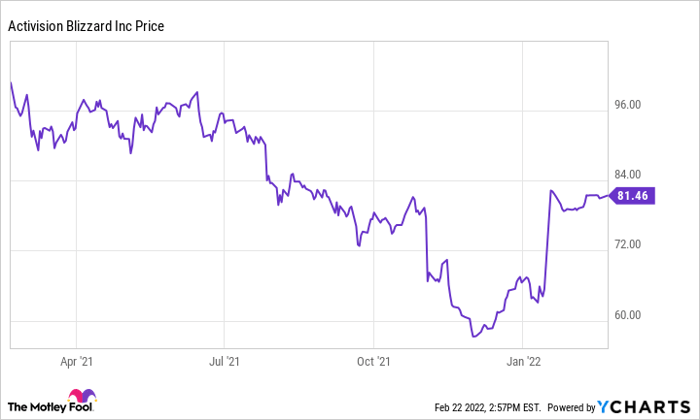Click the 96.00 y-axis label
The image size is (700, 420).
[x=632, y=105]
